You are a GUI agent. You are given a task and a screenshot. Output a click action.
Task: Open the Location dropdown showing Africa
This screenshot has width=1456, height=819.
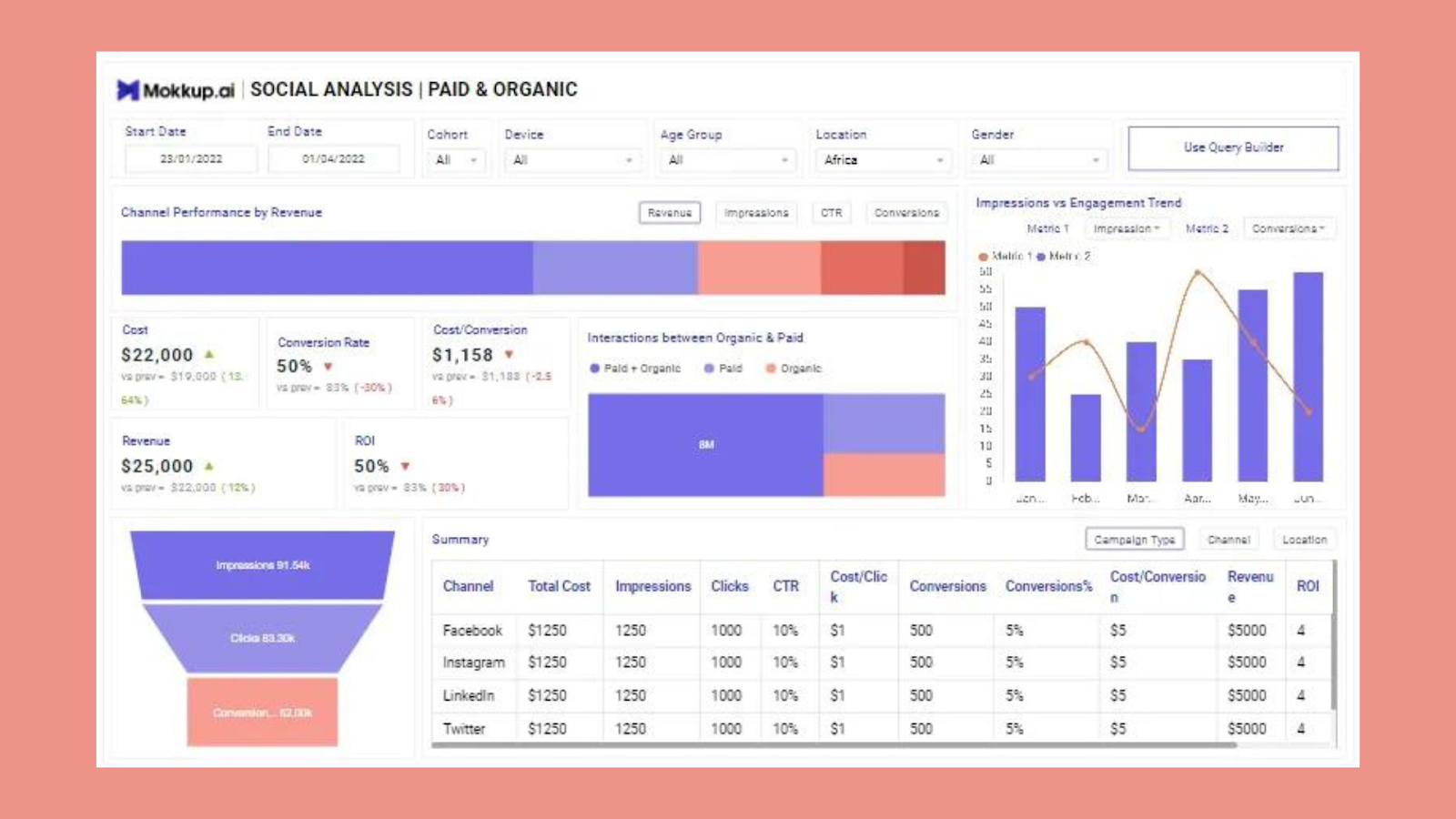(884, 160)
